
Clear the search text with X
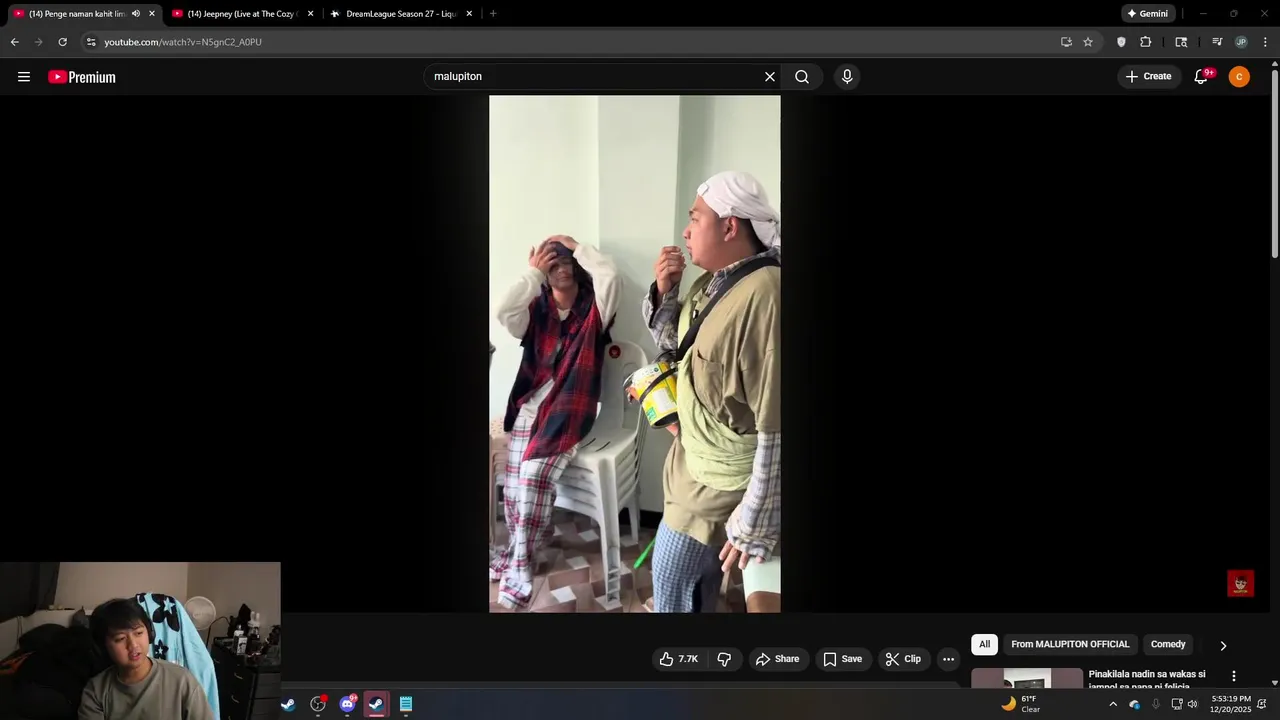(x=770, y=77)
